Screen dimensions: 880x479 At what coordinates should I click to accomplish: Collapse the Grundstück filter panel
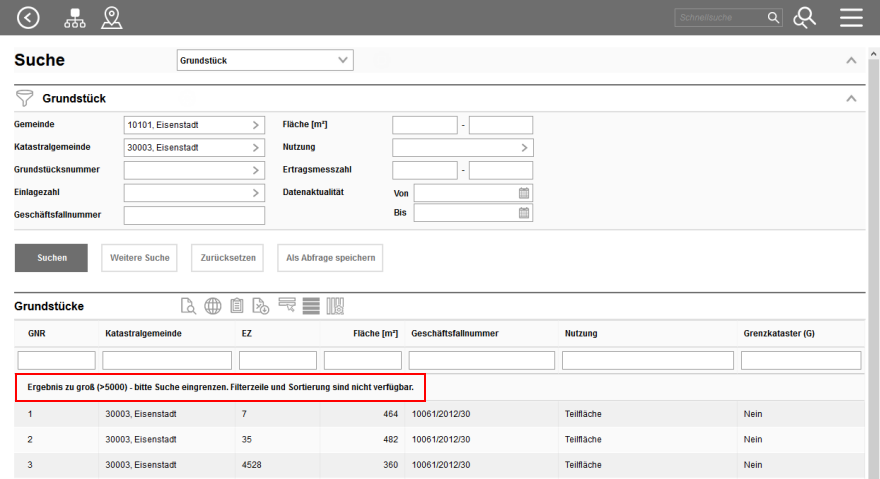coord(851,99)
